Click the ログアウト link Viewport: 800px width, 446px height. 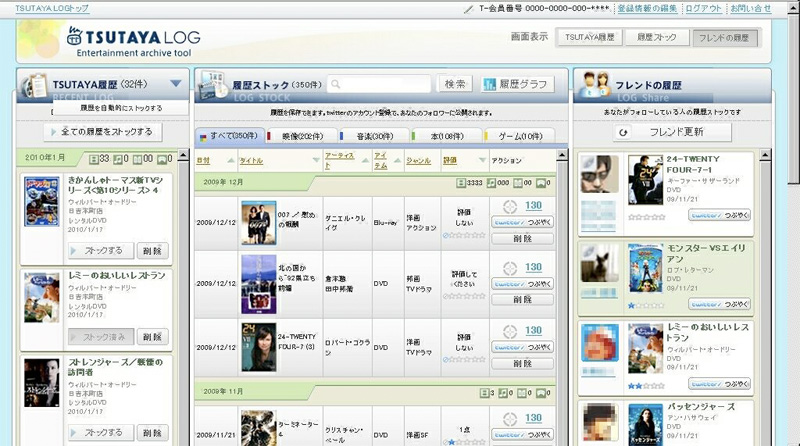[x=702, y=8]
